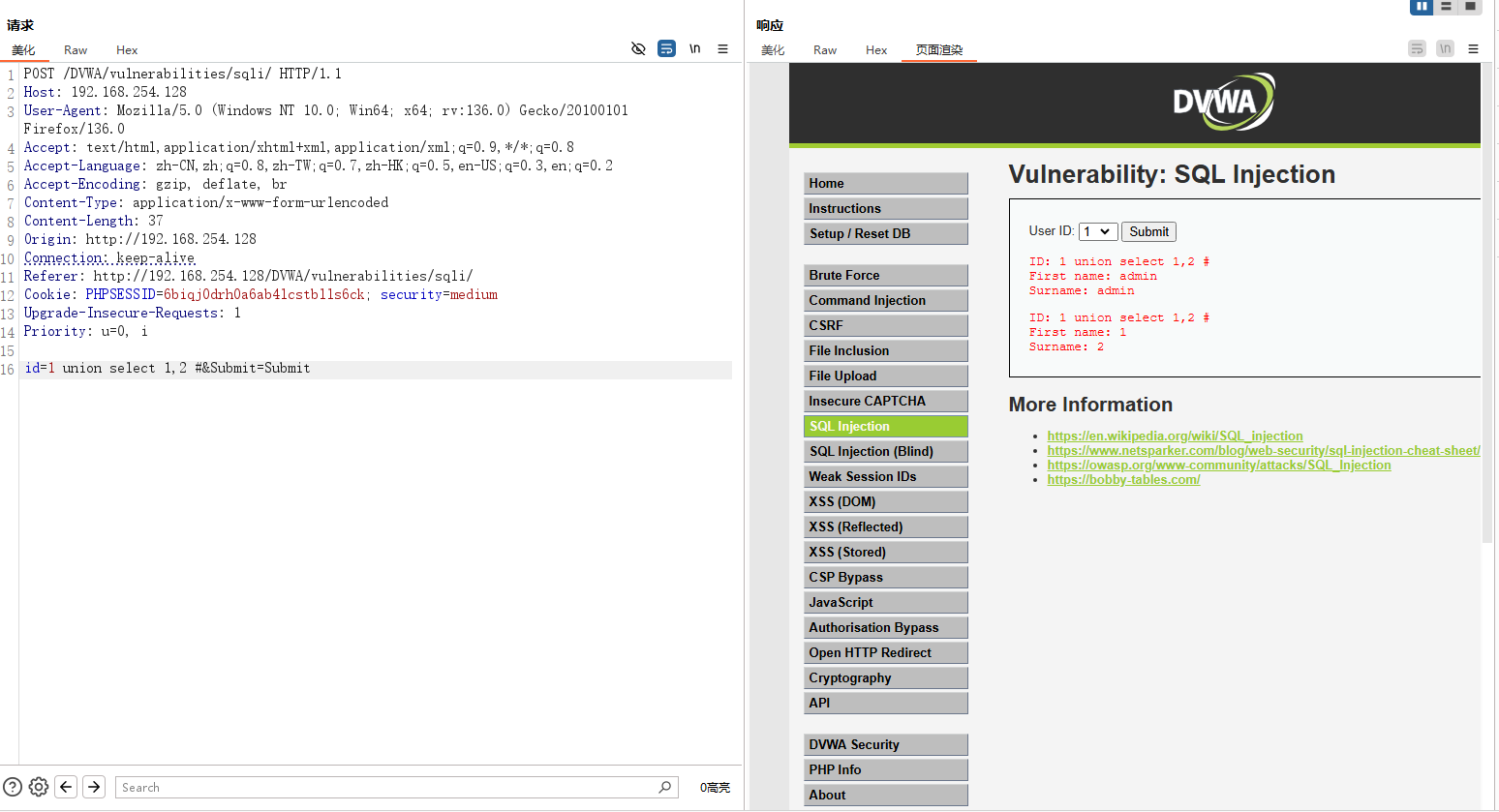The height and width of the screenshot is (812, 1499).
Task: Open the Brute Force vulnerability page
Action: pyautogui.click(x=885, y=275)
